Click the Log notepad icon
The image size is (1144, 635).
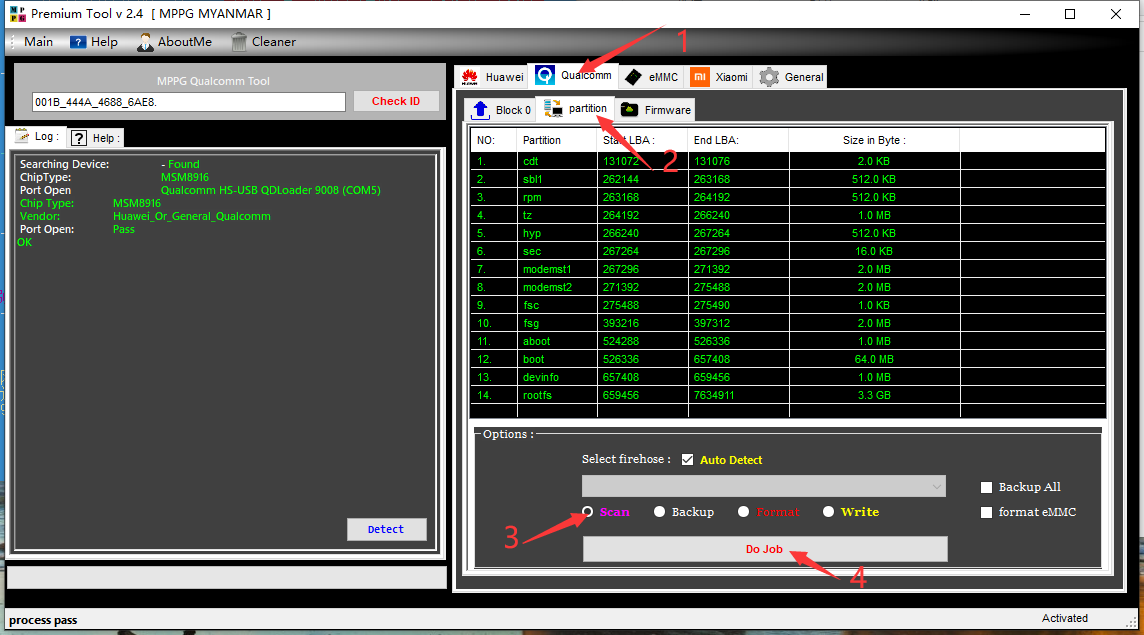[x=23, y=136]
